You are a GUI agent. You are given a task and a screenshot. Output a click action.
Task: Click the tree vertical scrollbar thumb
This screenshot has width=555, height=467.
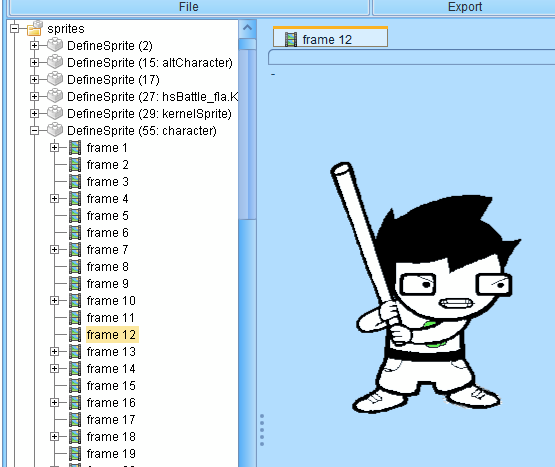click(247, 134)
